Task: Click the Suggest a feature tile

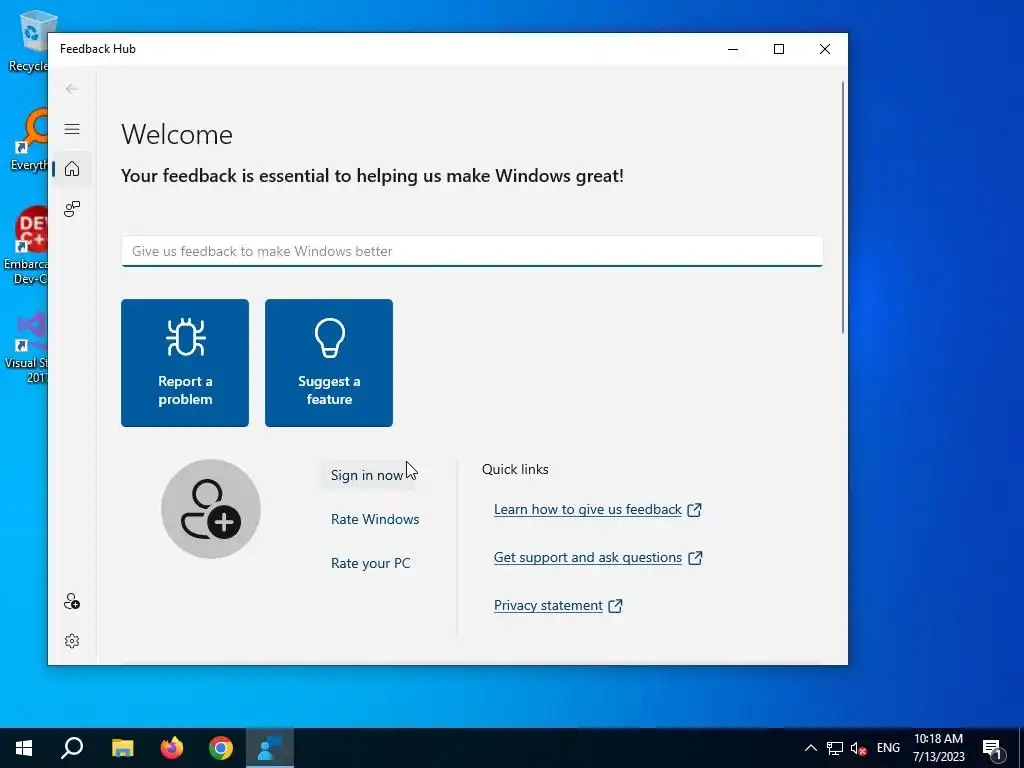Action: point(329,363)
